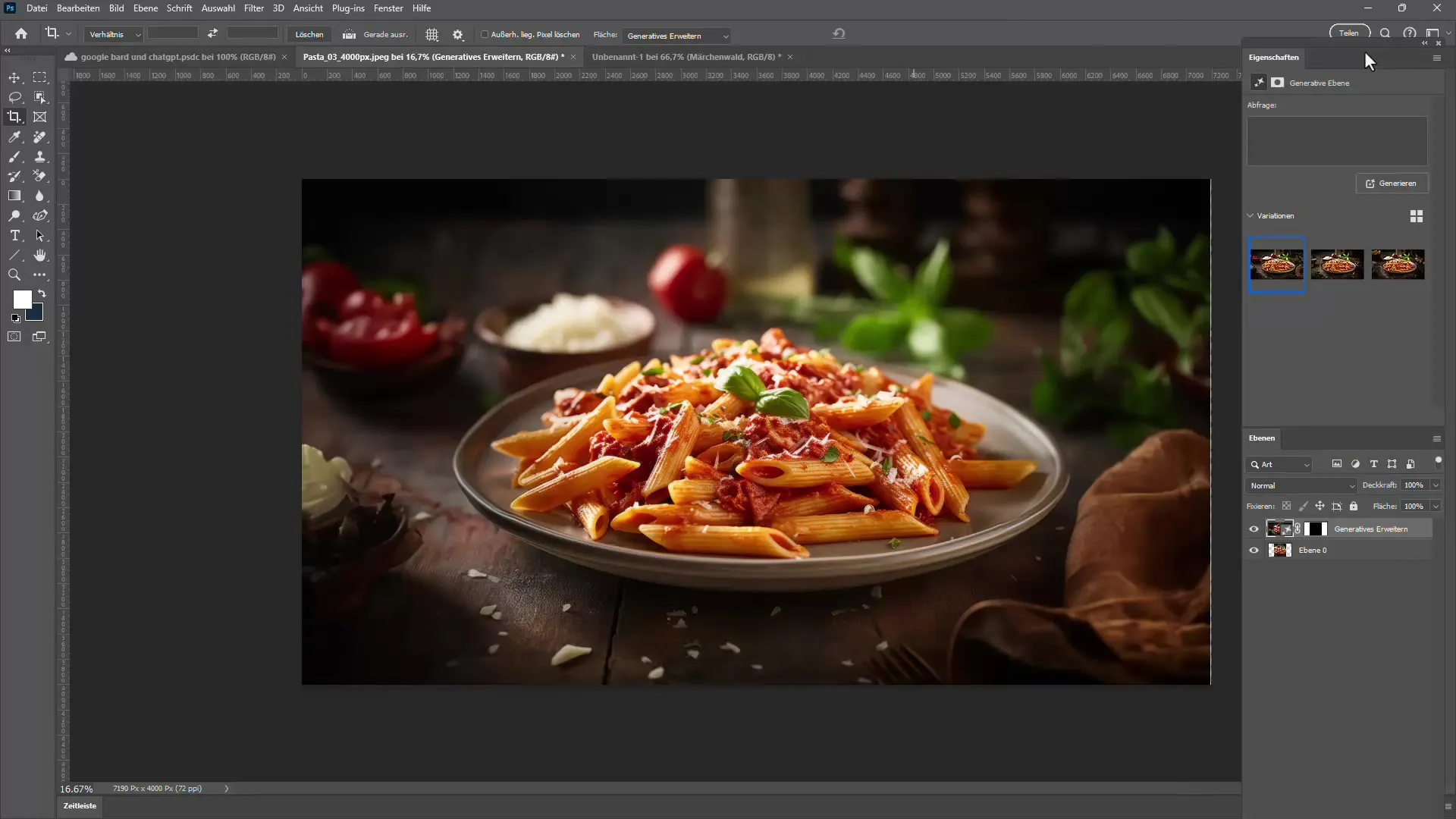Open the crop tool preset picker arrow
Viewport: 1456px width, 819px height.
(68, 34)
